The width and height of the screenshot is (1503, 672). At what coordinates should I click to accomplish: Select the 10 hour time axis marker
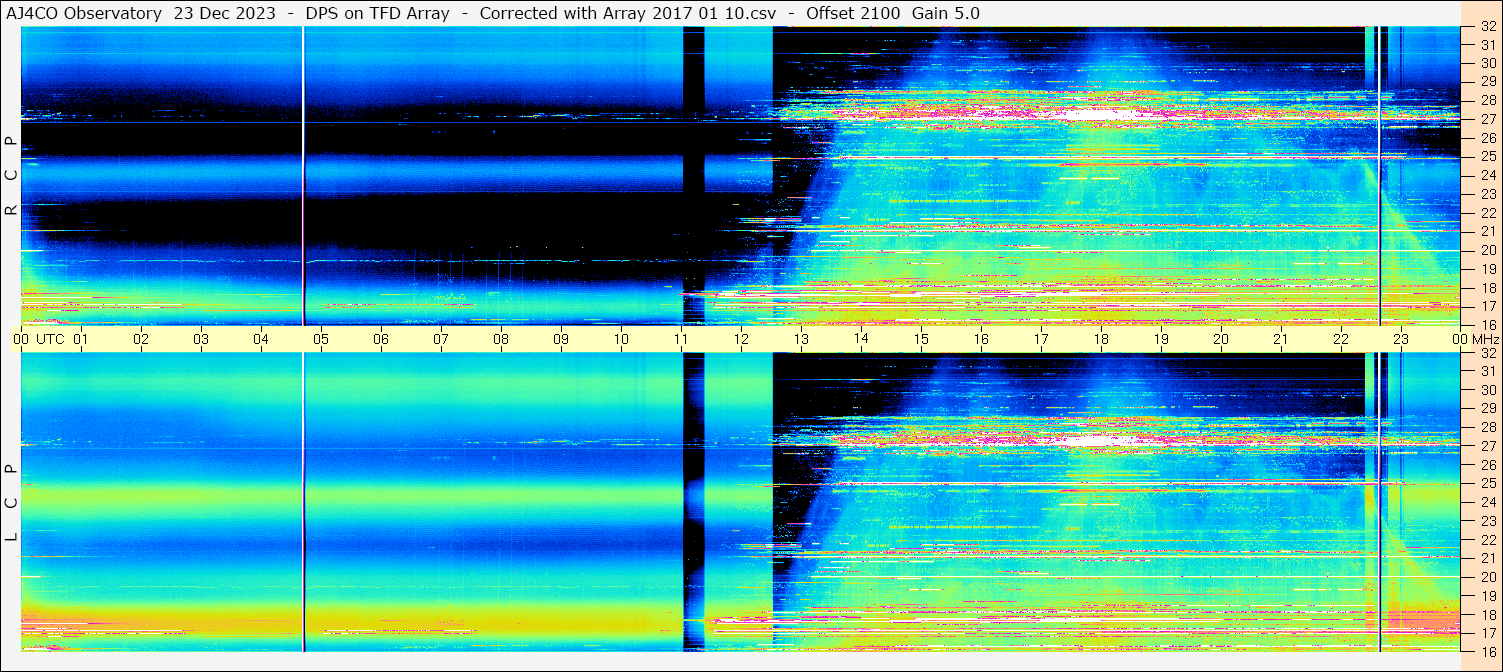click(621, 339)
